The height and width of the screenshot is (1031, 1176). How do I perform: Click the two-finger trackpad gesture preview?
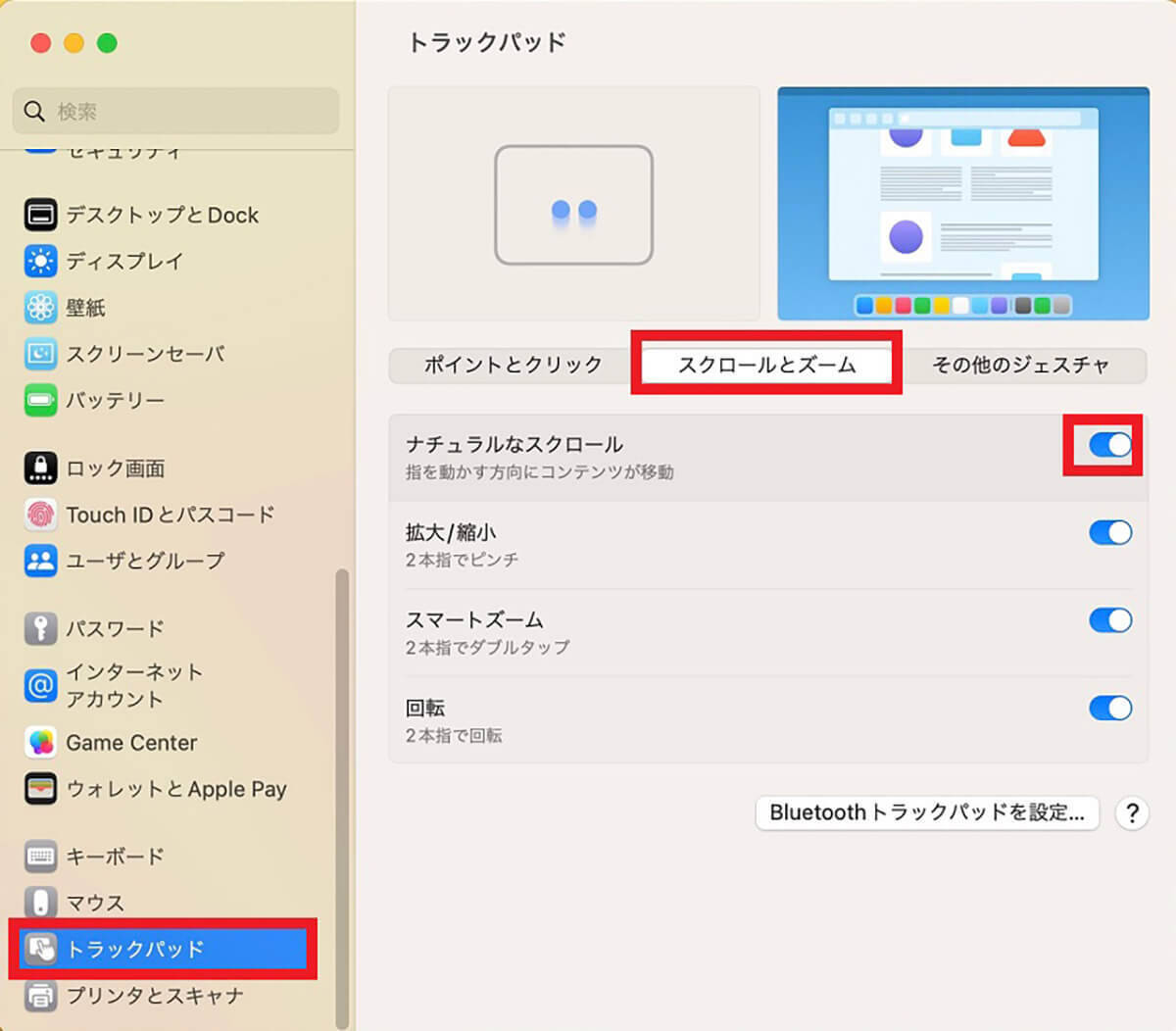[x=574, y=204]
